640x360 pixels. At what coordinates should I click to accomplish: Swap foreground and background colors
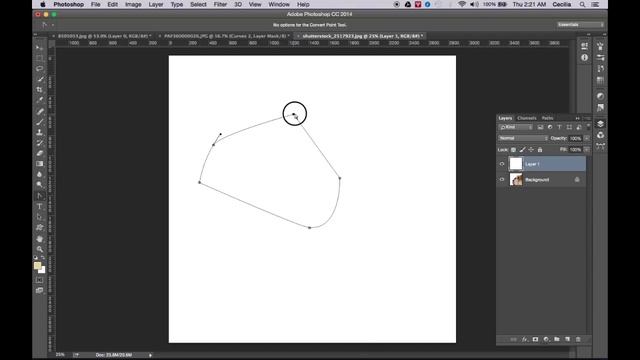click(x=43, y=258)
